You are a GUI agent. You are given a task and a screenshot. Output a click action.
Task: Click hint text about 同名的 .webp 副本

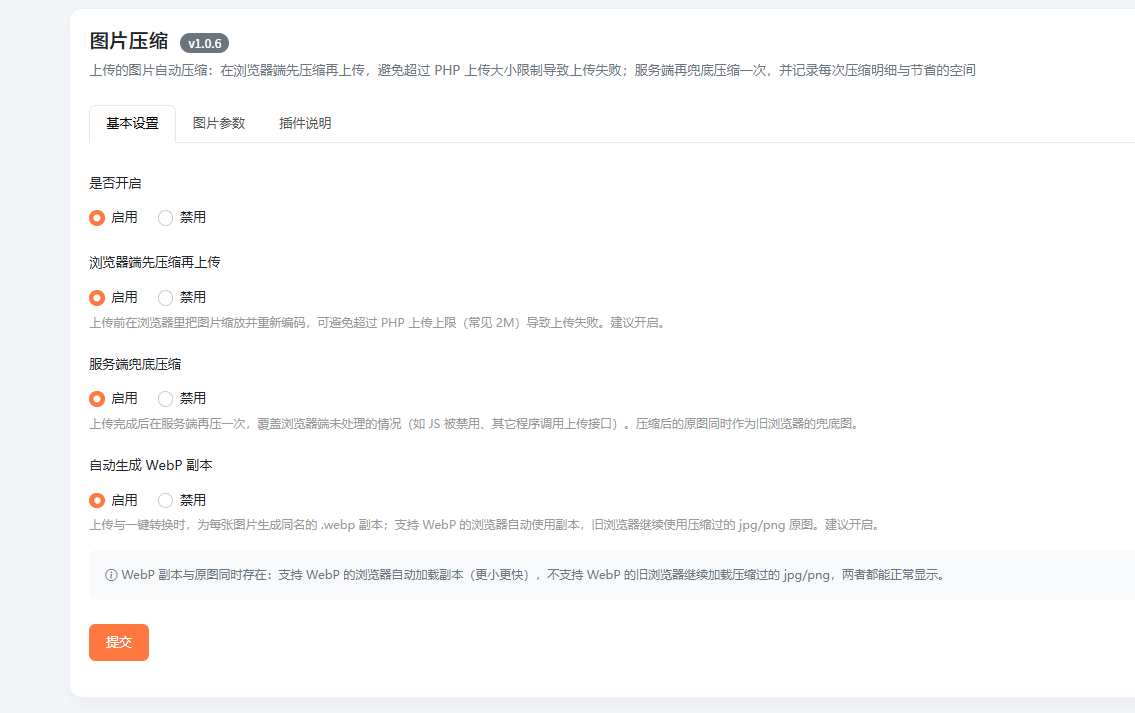coord(485,525)
